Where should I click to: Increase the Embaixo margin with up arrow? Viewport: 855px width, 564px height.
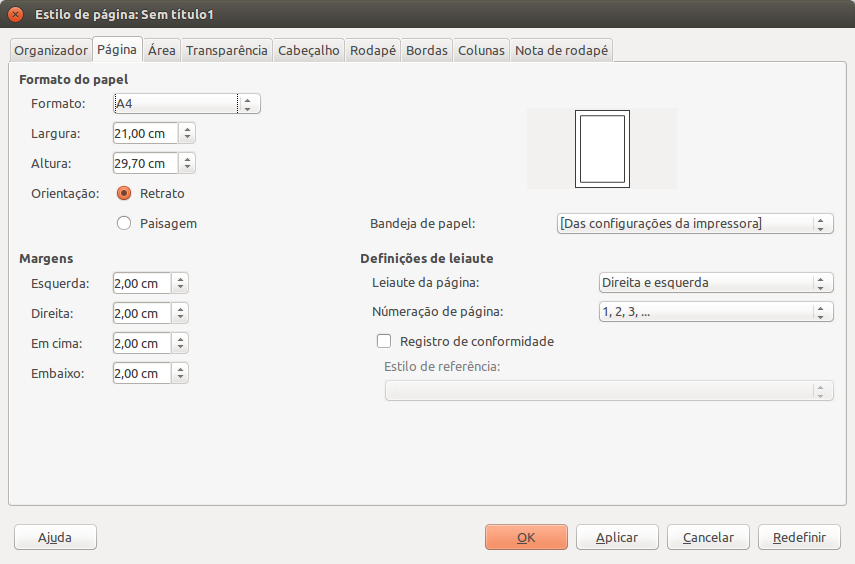pos(180,369)
